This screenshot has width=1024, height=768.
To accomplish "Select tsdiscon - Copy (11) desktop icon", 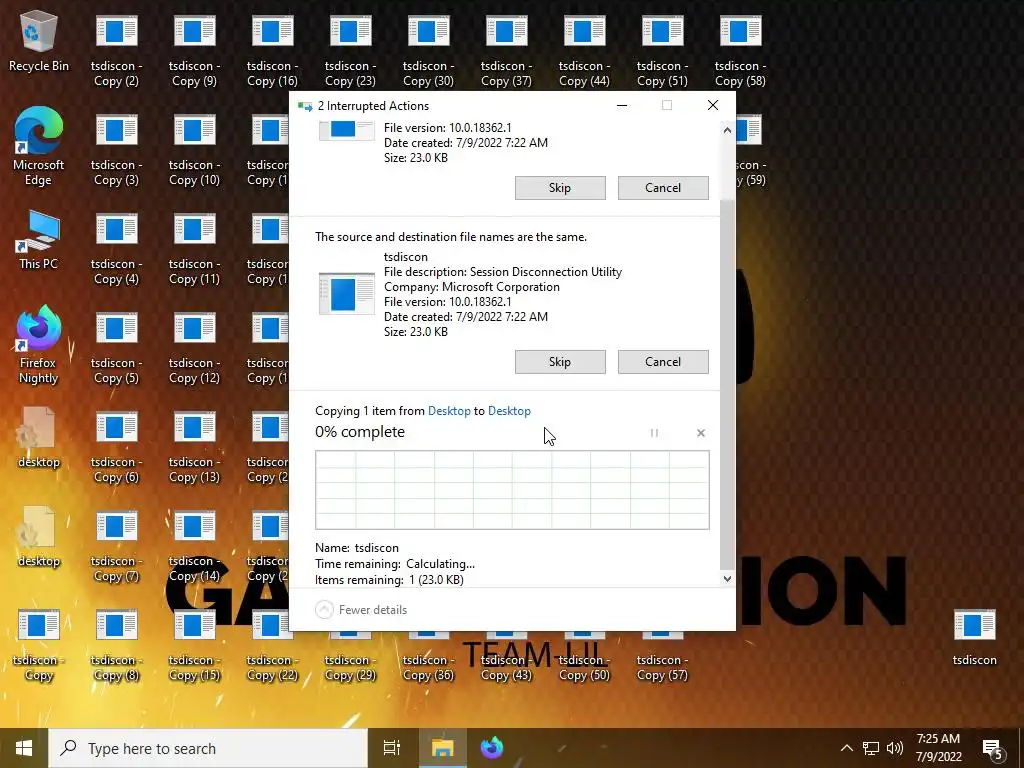I will pos(194,250).
